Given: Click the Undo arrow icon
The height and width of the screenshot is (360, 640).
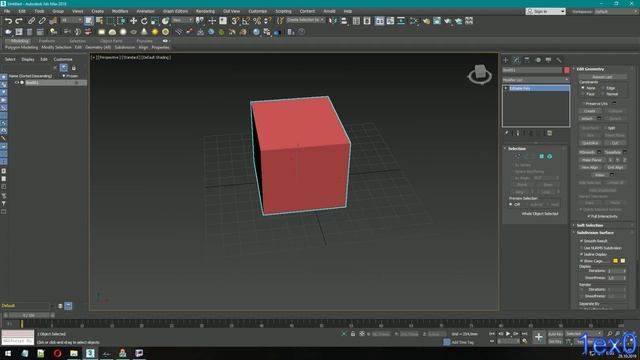Looking at the screenshot, I should coord(8,21).
